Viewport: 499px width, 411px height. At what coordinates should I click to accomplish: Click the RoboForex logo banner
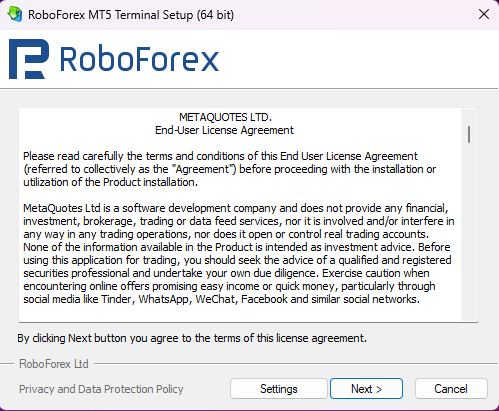coord(114,59)
